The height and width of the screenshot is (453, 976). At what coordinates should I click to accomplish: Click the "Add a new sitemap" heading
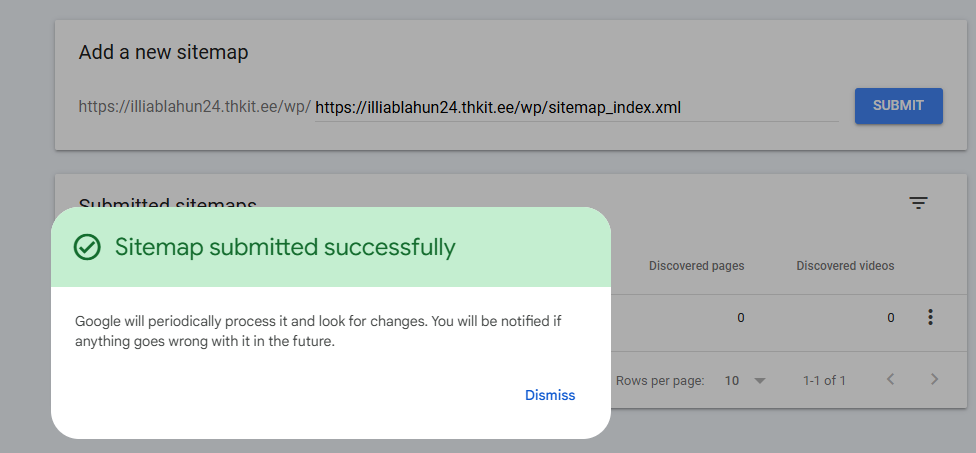point(163,53)
